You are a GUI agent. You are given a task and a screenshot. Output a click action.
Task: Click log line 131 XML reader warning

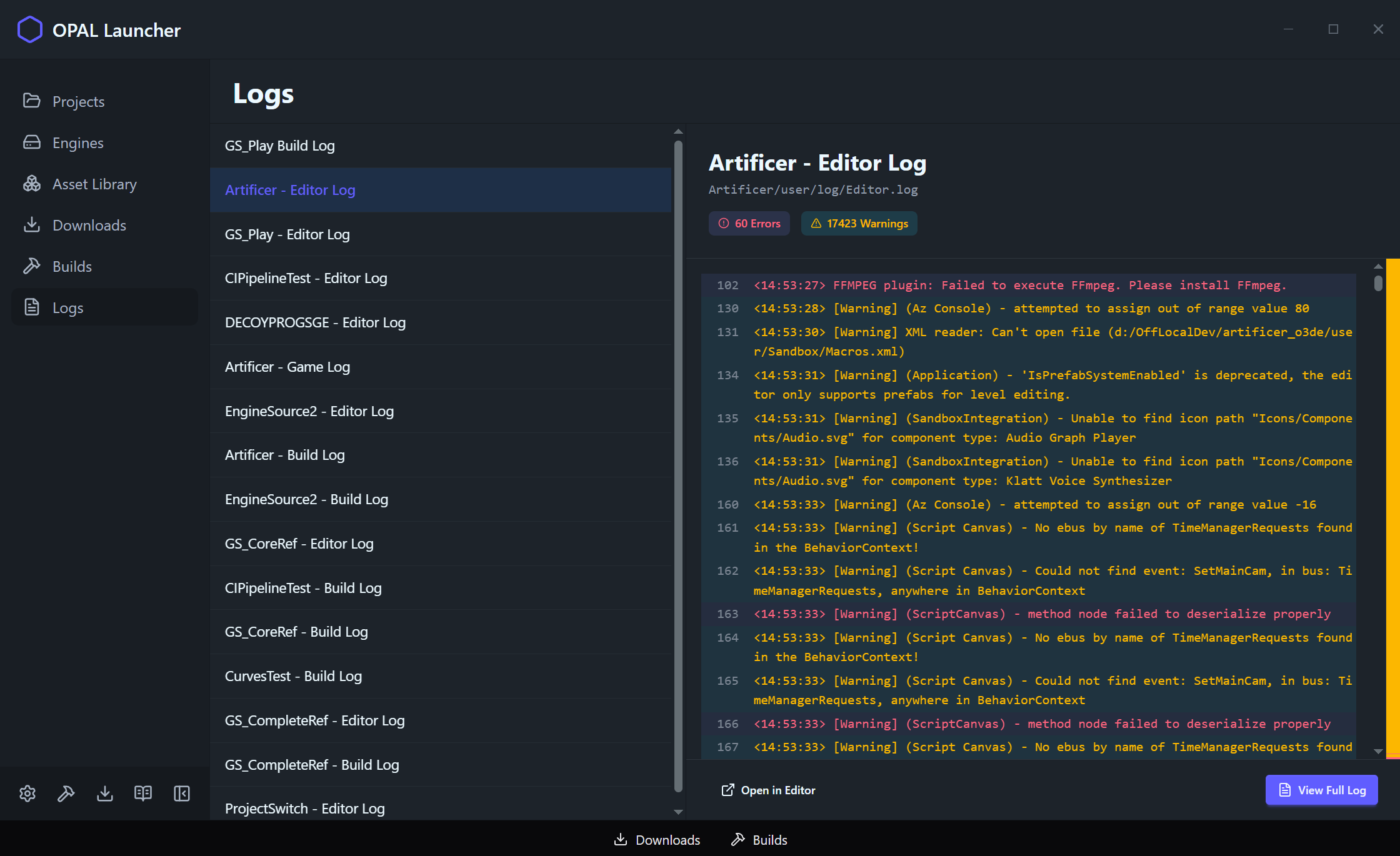click(x=1029, y=342)
